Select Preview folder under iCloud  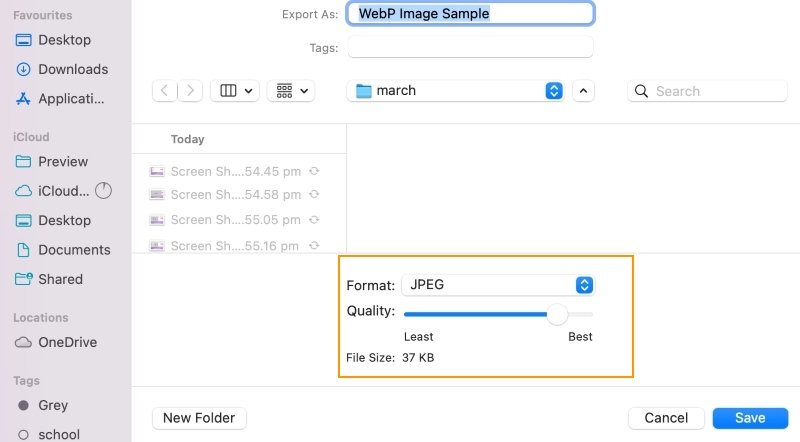[52, 162]
